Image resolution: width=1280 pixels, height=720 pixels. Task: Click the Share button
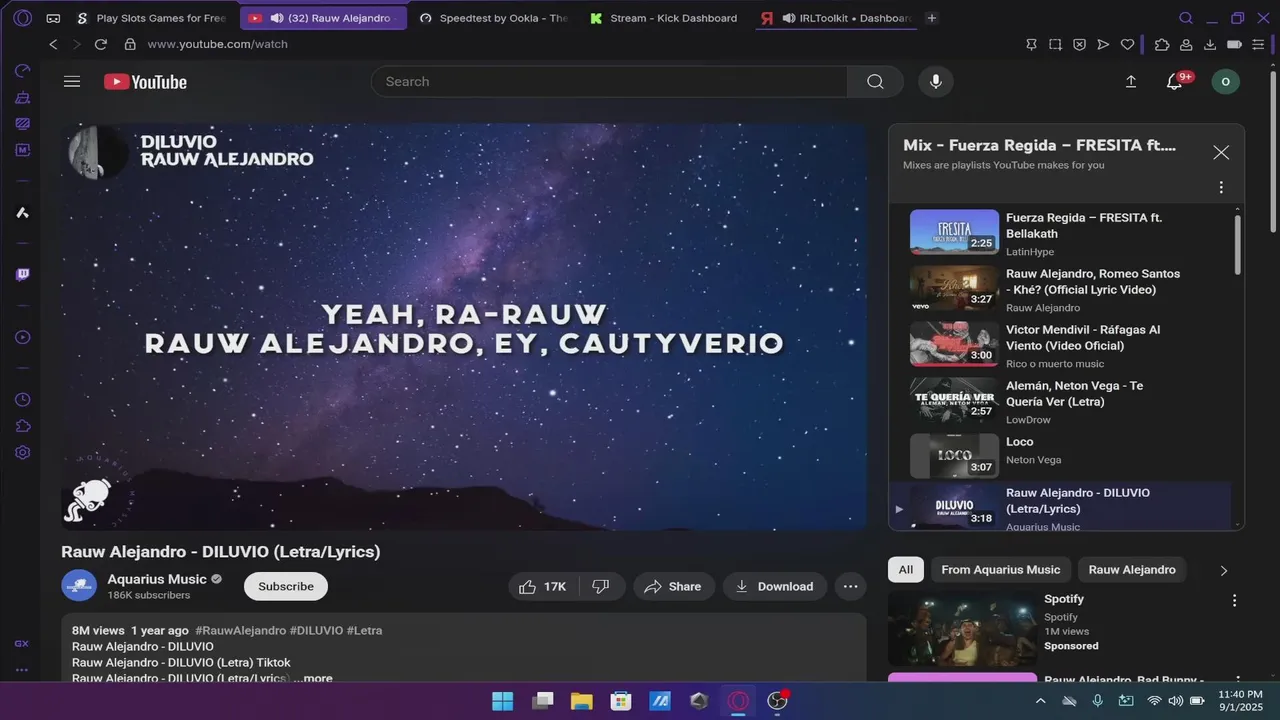[674, 587]
